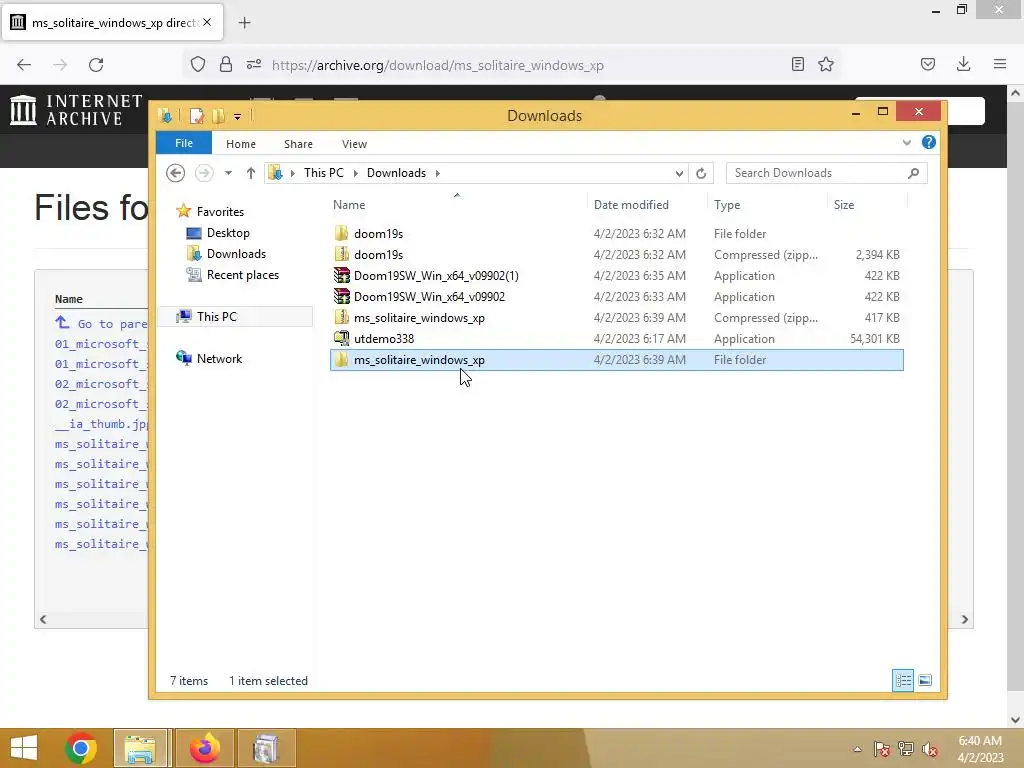Select Recent places in navigation pane
The image size is (1024, 768).
[x=242, y=275]
